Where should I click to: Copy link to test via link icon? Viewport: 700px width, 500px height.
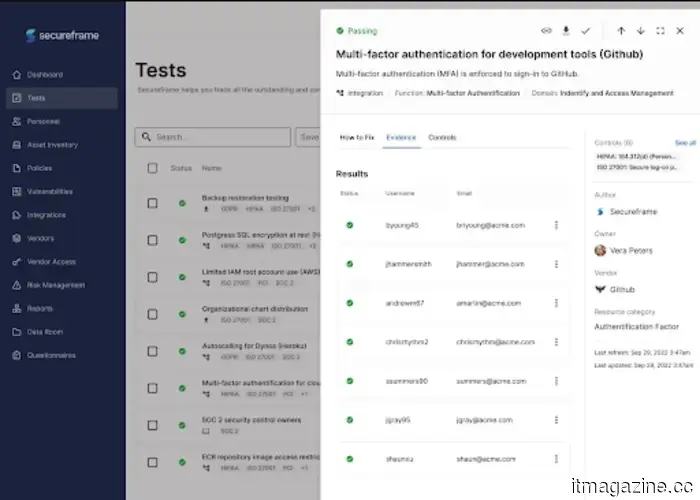tap(546, 31)
